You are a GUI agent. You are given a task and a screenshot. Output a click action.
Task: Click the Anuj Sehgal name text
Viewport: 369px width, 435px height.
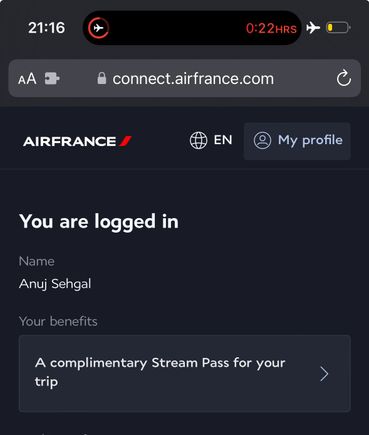click(55, 284)
